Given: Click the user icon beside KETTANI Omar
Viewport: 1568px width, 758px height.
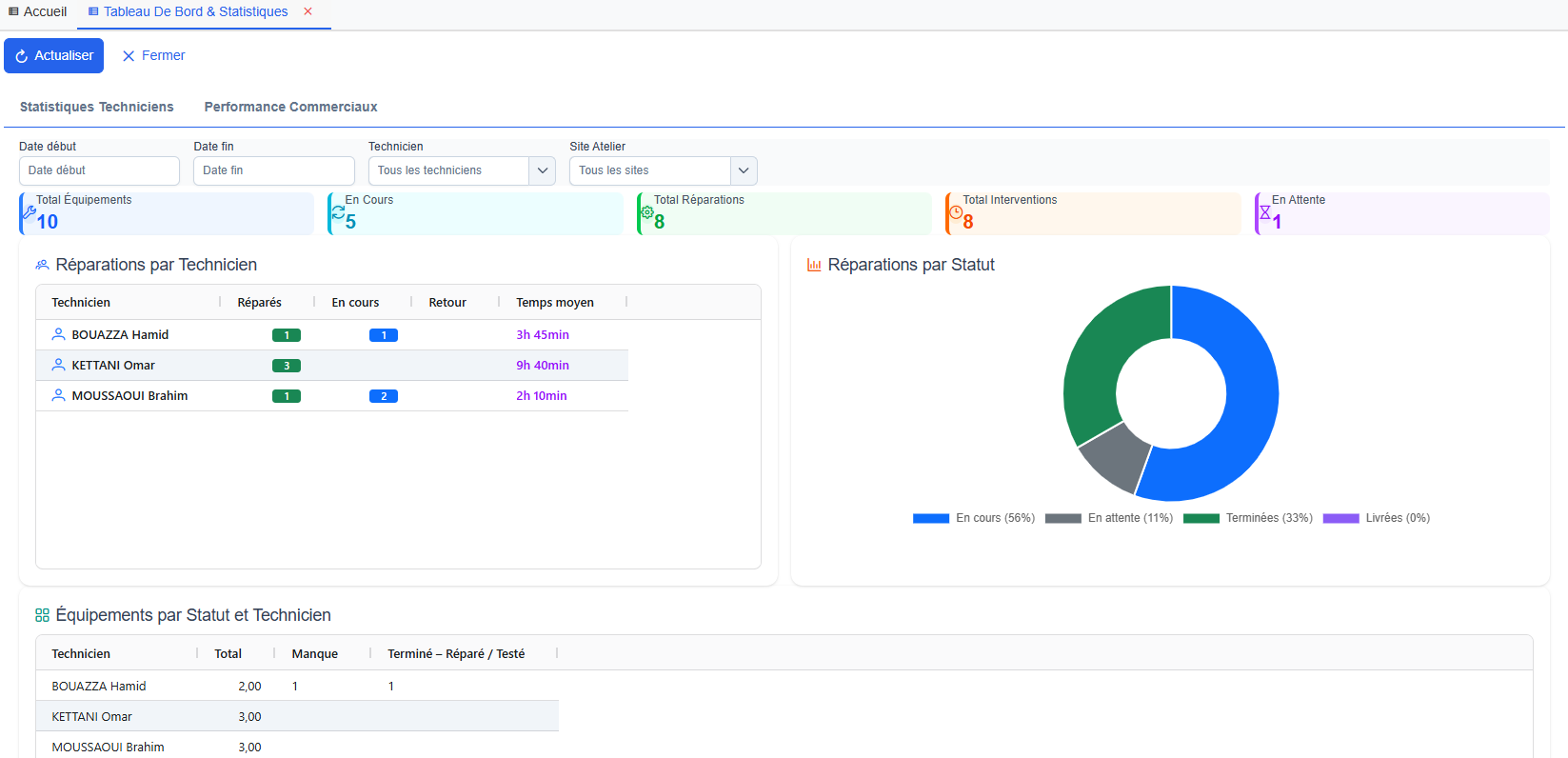Looking at the screenshot, I should pos(58,365).
